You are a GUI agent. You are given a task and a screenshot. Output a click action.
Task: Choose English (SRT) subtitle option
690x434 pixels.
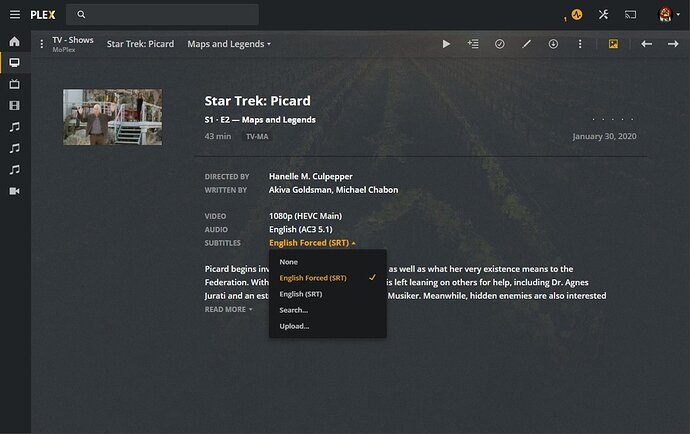click(328, 294)
